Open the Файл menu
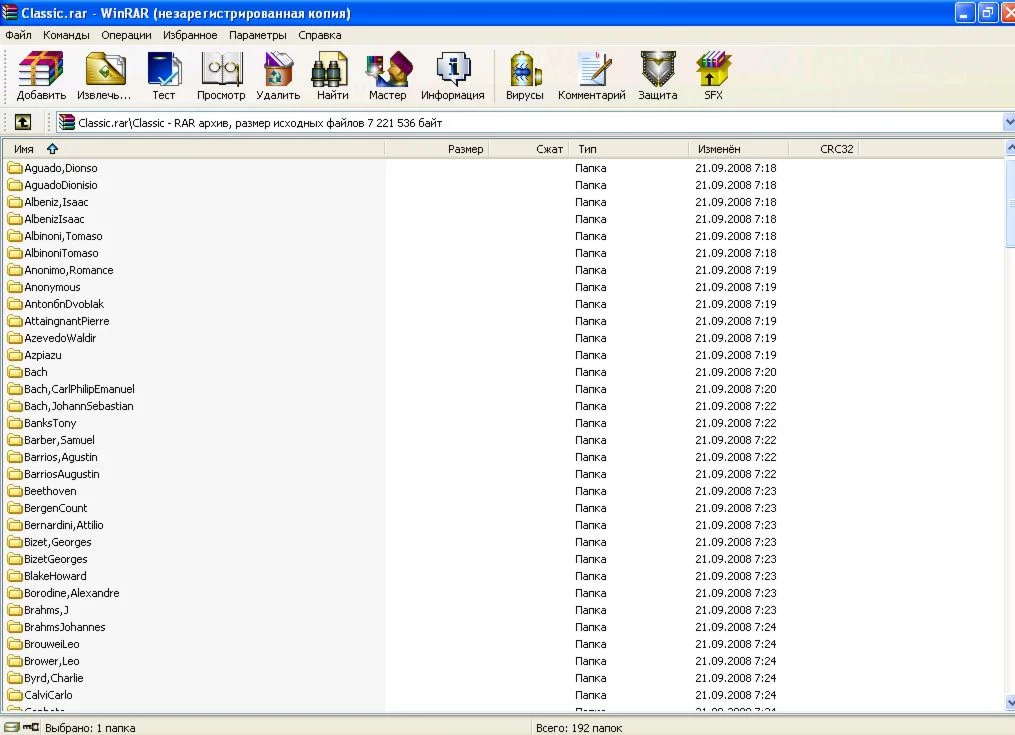This screenshot has height=735, width=1015. tap(18, 35)
